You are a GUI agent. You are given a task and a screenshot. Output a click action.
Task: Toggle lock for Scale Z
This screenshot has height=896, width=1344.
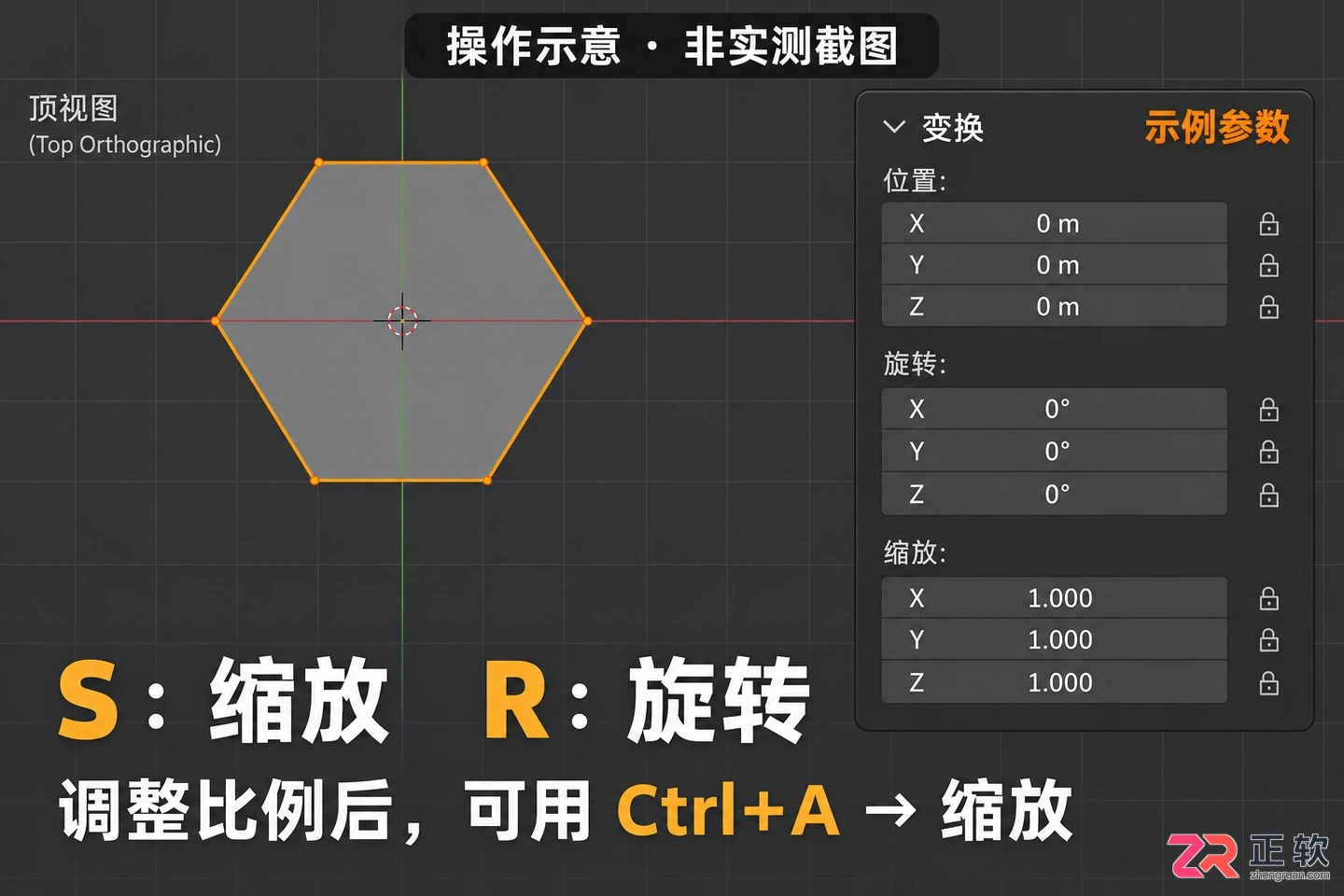click(x=1268, y=684)
